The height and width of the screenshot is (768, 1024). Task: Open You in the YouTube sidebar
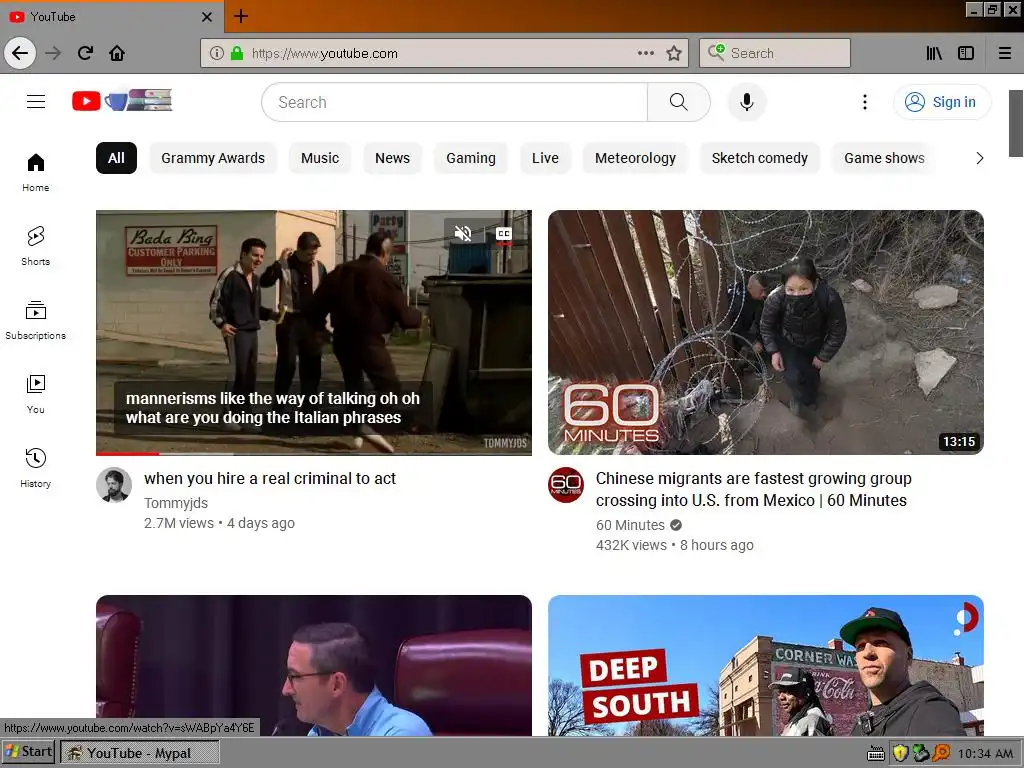click(36, 394)
